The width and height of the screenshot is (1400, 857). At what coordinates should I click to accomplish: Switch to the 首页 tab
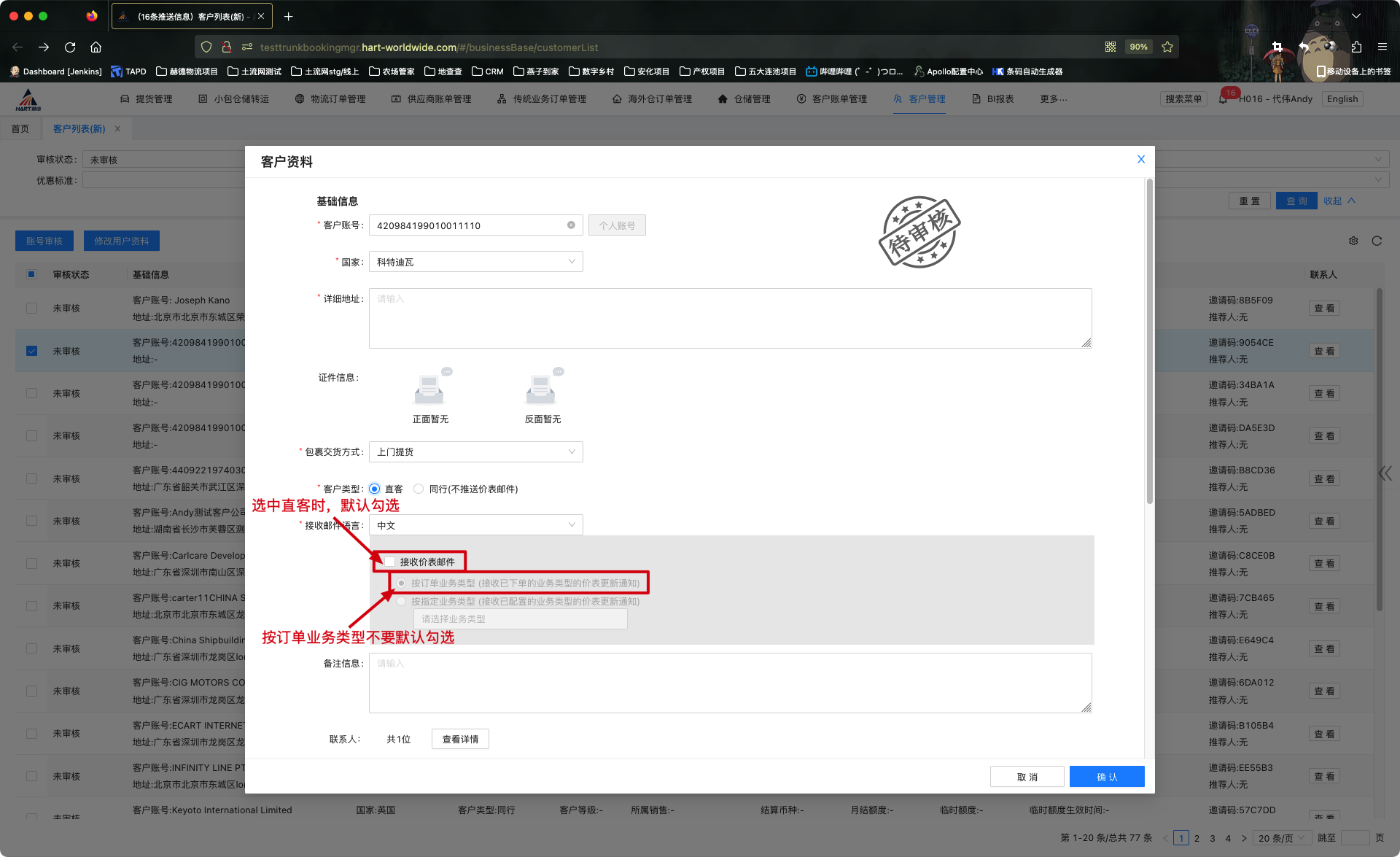[x=20, y=128]
